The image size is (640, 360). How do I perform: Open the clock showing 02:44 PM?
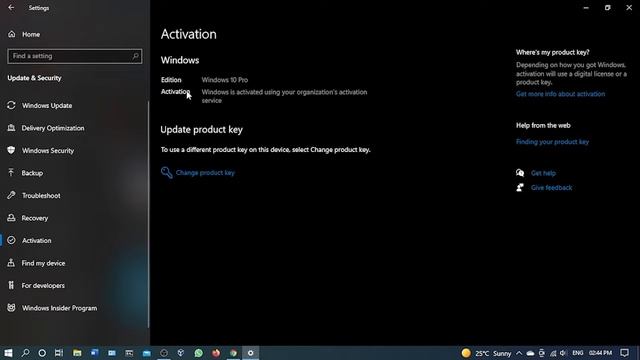600,353
